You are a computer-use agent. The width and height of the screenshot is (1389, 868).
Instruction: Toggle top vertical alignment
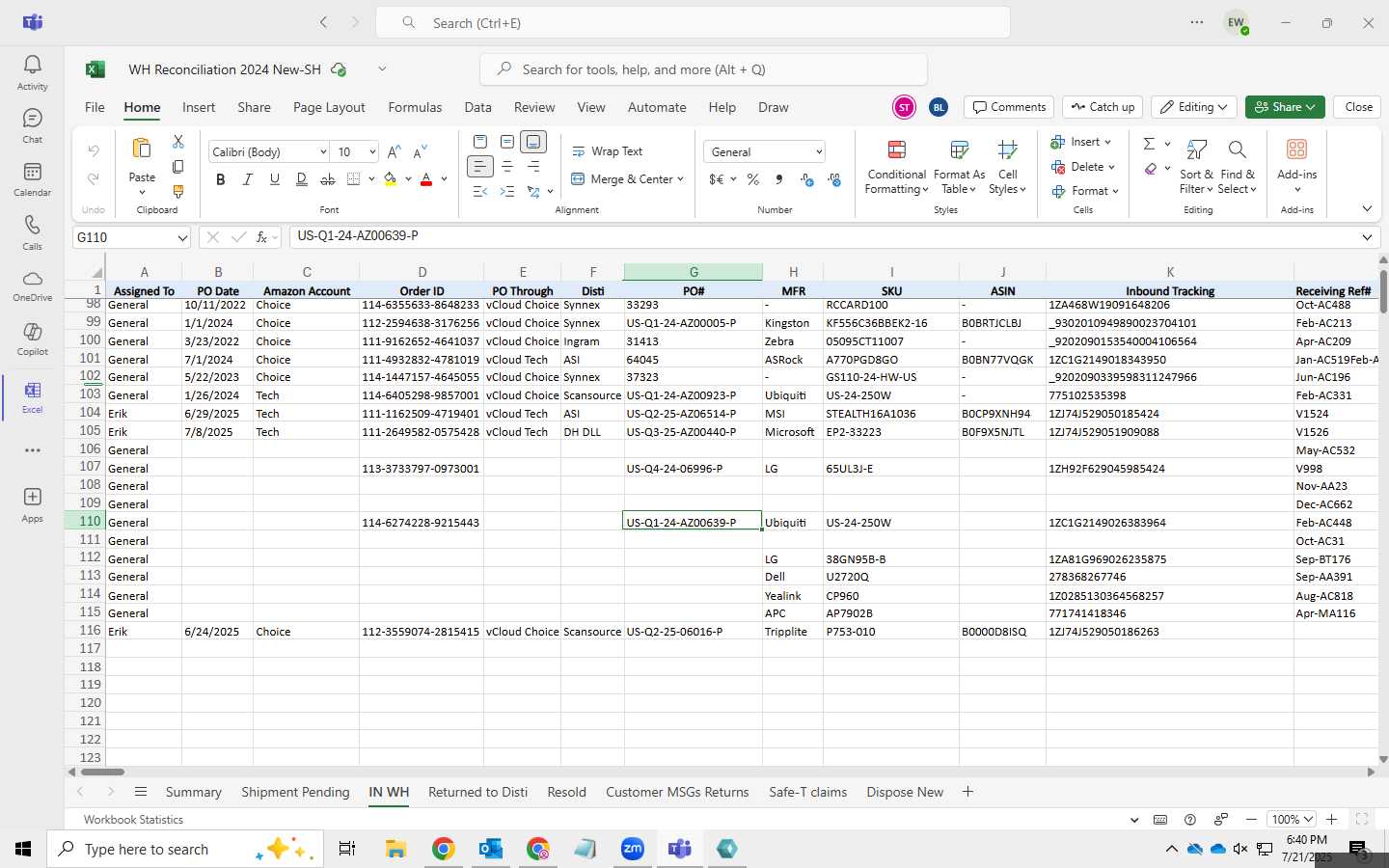coord(480,142)
